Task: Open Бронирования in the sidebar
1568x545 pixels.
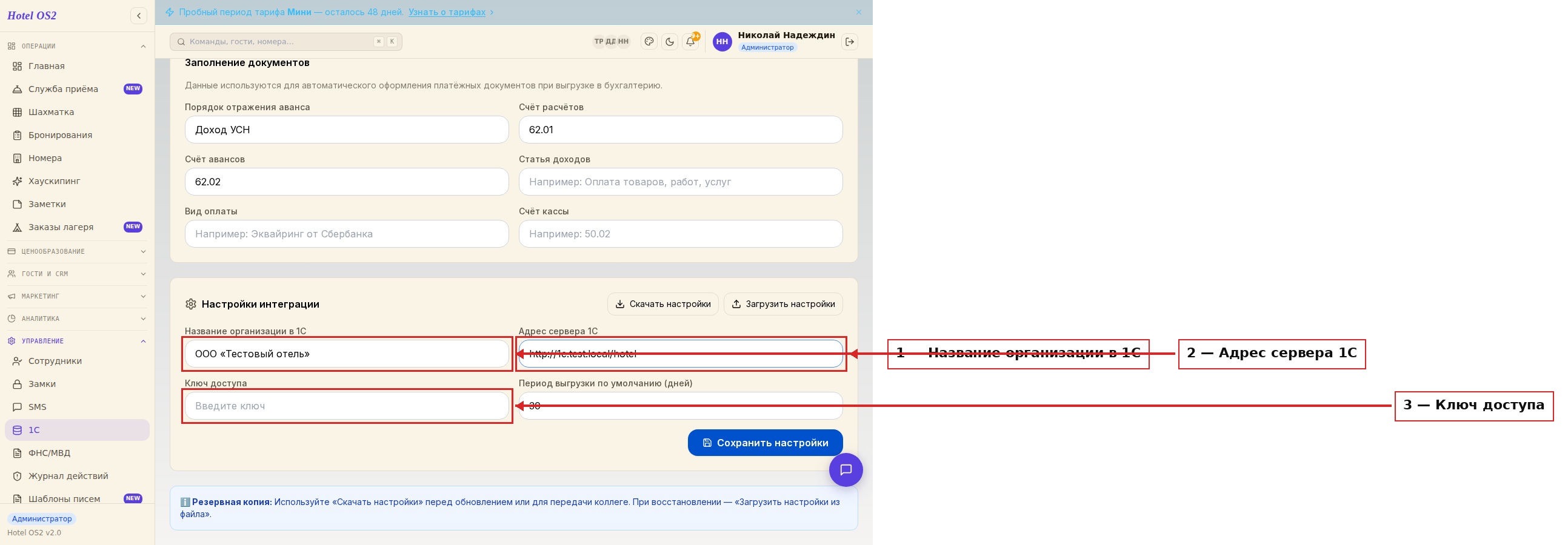Action: point(77,135)
